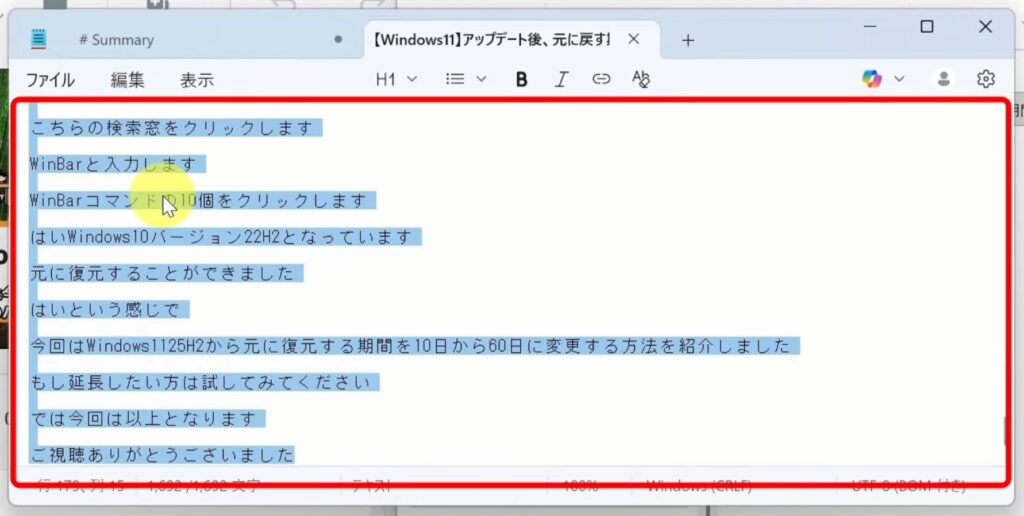
Task: Close the 【Windows11】アップデート後 tab
Action: tap(634, 40)
